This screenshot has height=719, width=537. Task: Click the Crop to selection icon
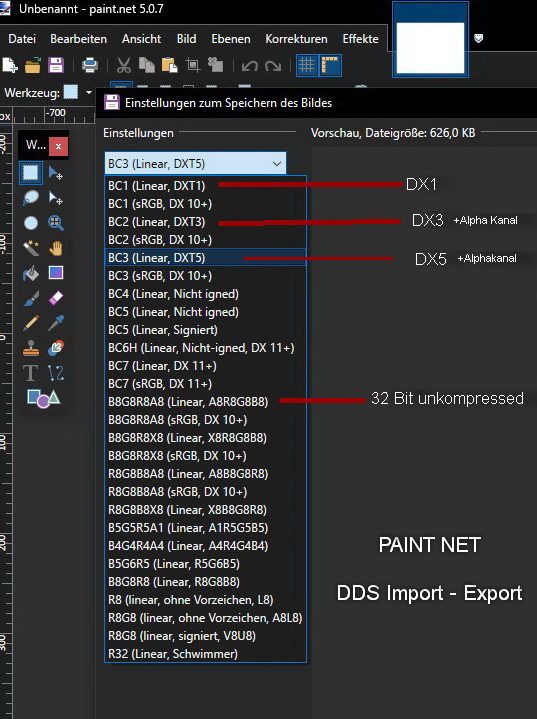tap(193, 65)
